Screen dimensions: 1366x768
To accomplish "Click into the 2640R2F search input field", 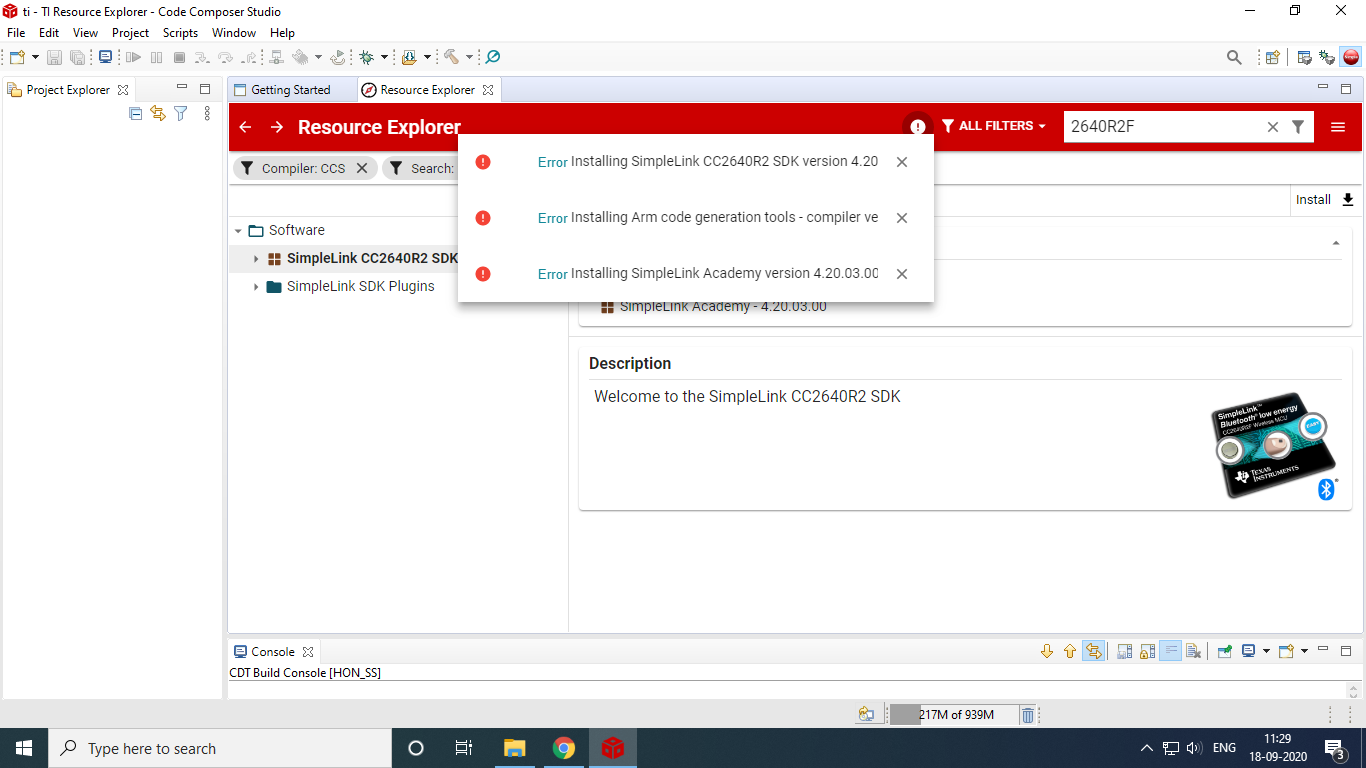I will pyautogui.click(x=1165, y=127).
